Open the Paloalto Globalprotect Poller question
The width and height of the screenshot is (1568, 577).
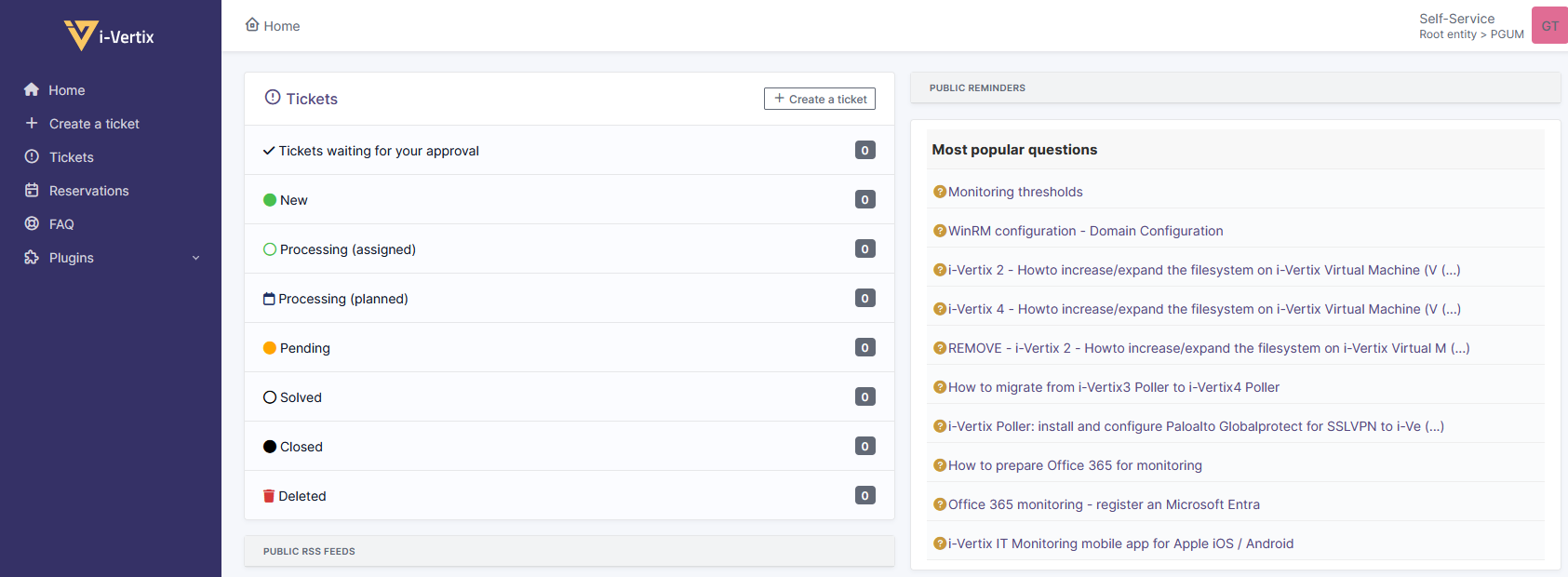click(x=1196, y=426)
